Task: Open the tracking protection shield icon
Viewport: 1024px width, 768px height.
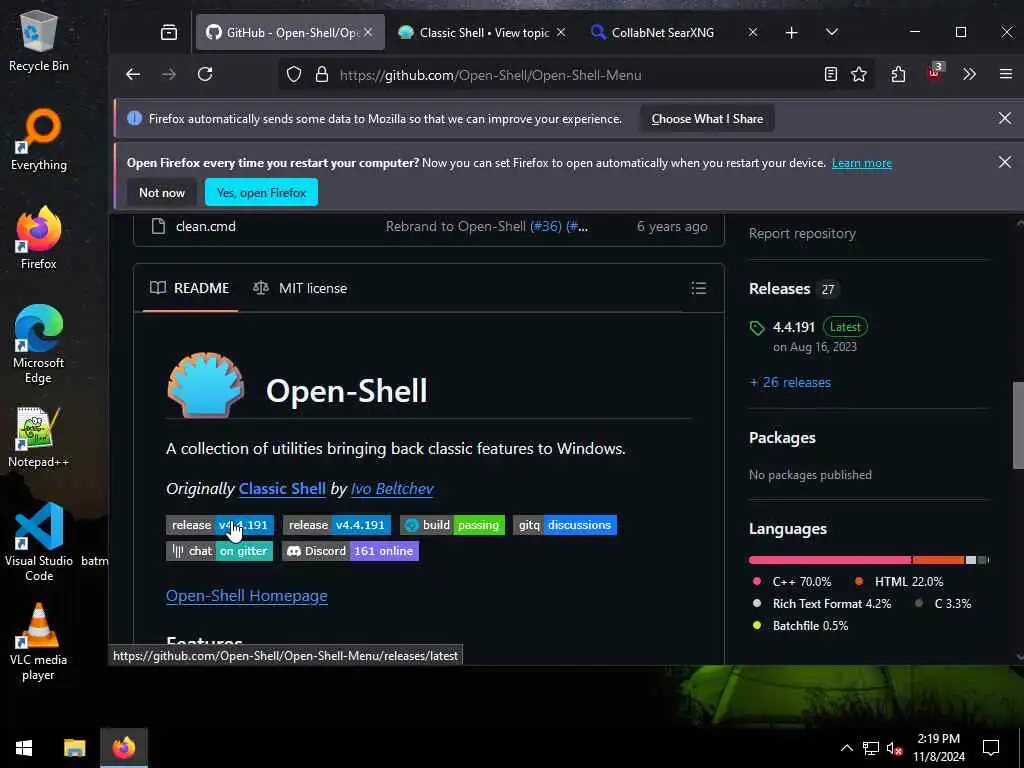Action: pos(294,74)
